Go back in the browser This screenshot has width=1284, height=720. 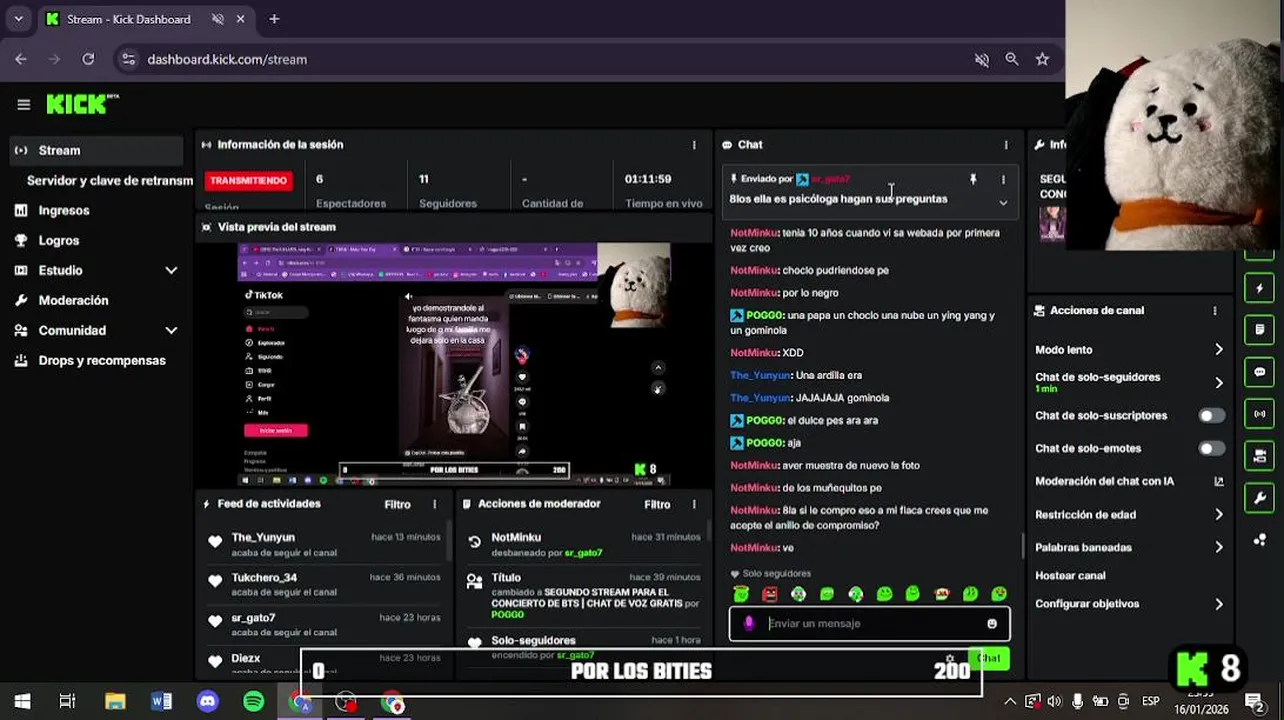[x=21, y=59]
